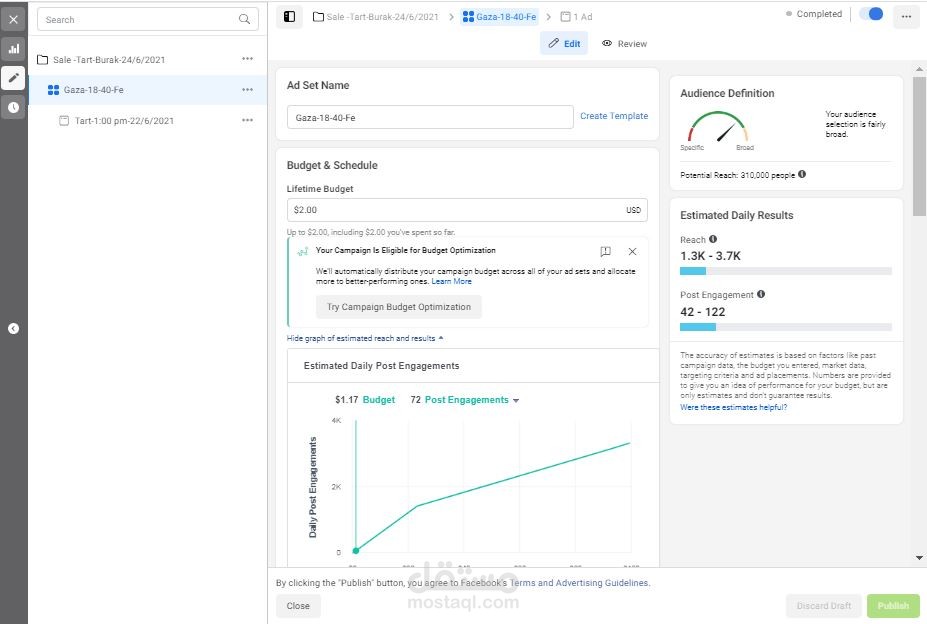Open the charts view icon in sidebar
927x624 pixels.
click(13, 48)
